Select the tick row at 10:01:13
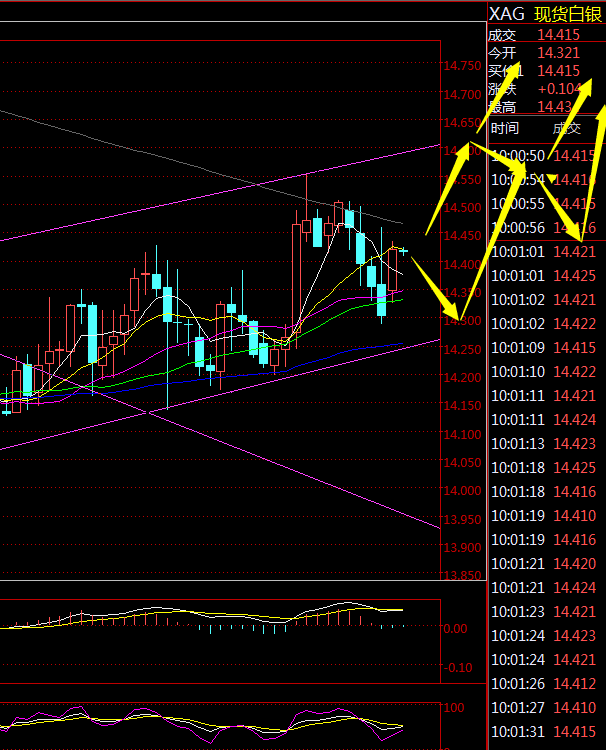 (x=543, y=443)
